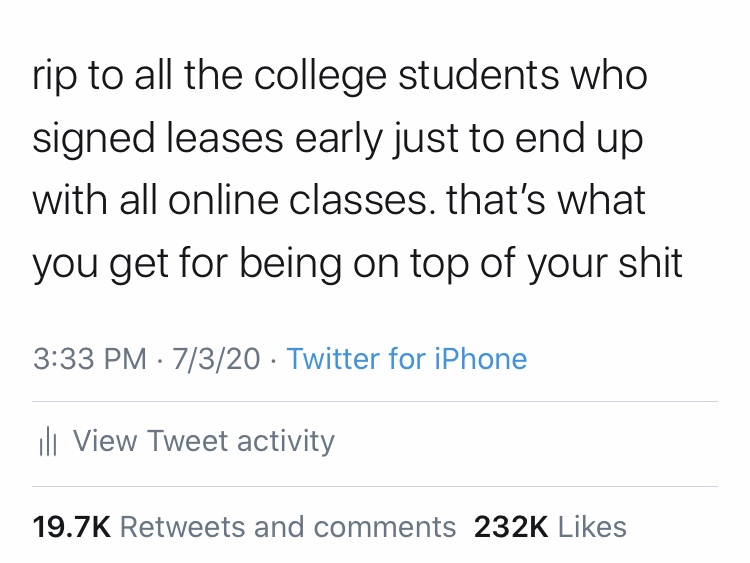
Task: Click the 232K like count number
Action: coord(510,527)
